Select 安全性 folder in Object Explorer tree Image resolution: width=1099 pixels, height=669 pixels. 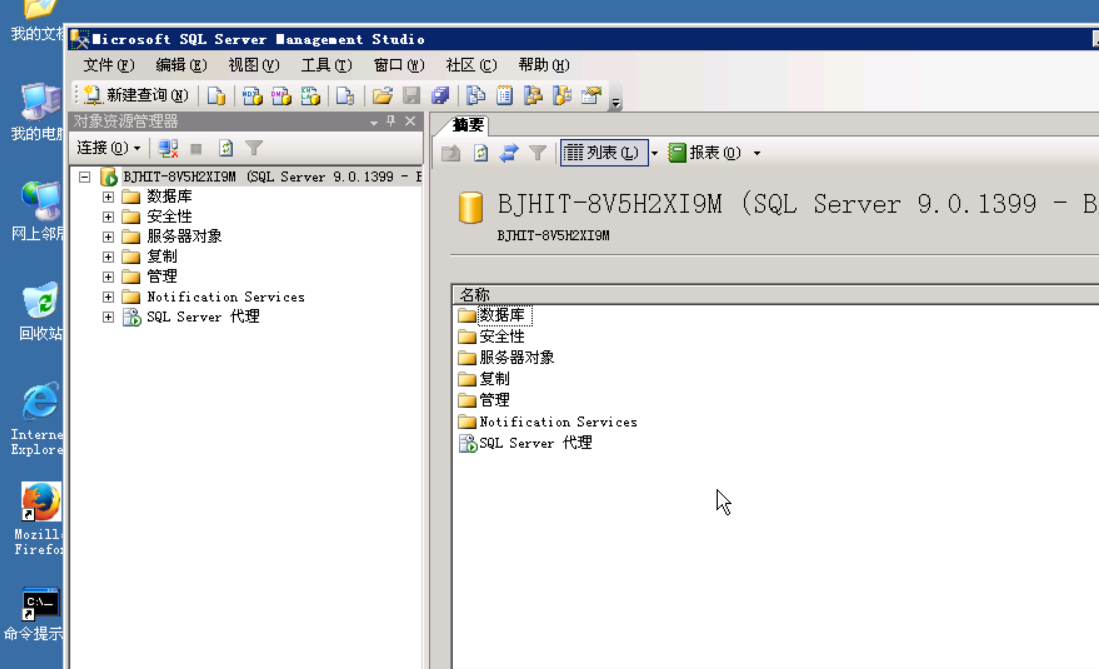(x=169, y=217)
